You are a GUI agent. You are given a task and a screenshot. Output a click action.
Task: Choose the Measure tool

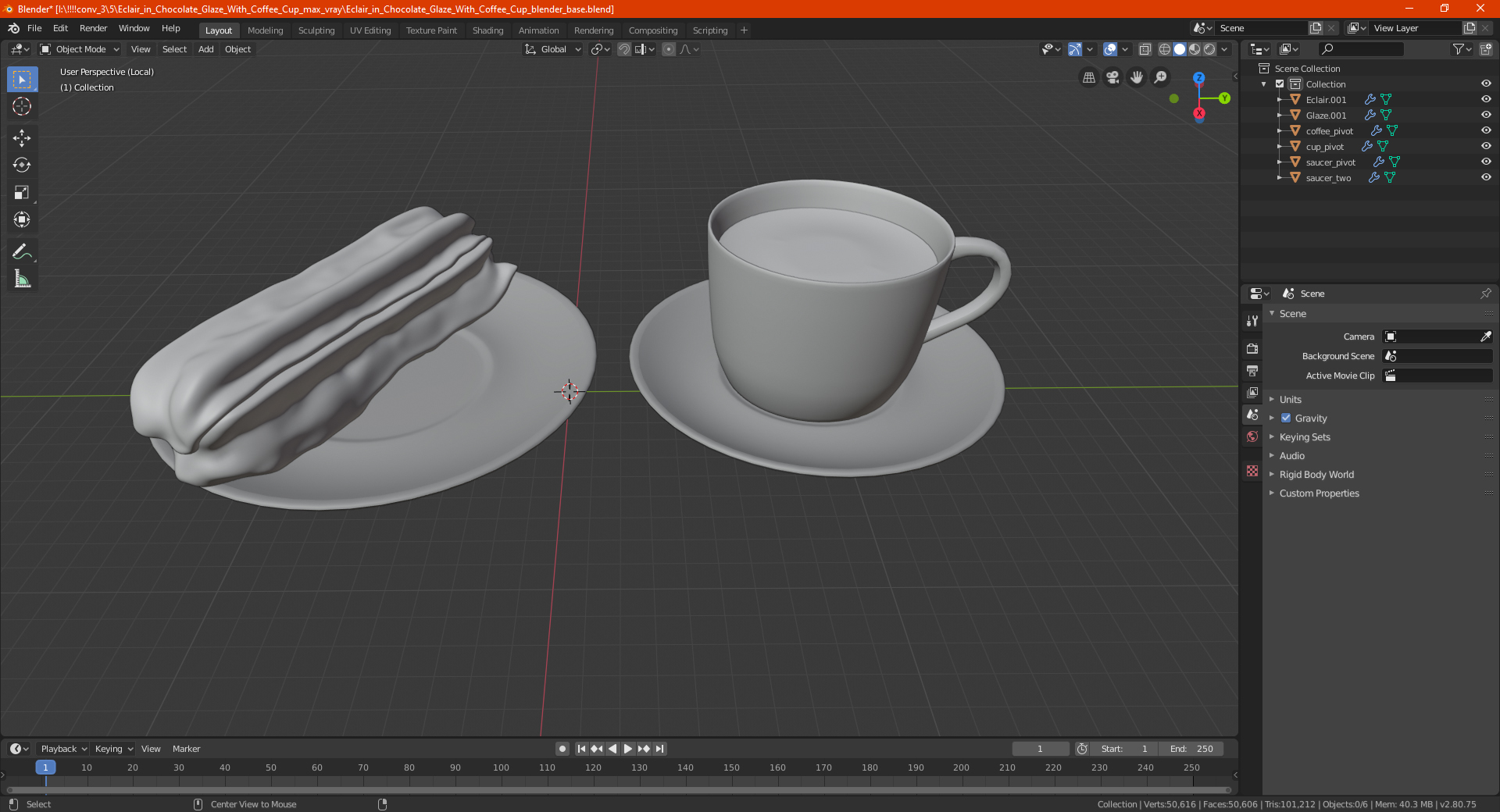22,280
